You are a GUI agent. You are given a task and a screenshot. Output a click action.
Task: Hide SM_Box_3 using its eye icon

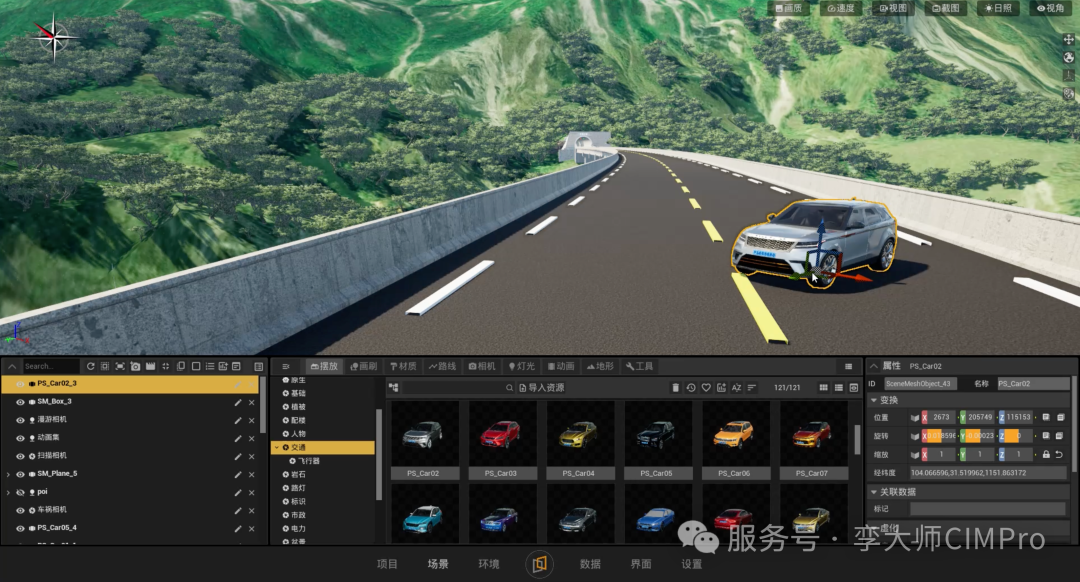[x=20, y=402]
